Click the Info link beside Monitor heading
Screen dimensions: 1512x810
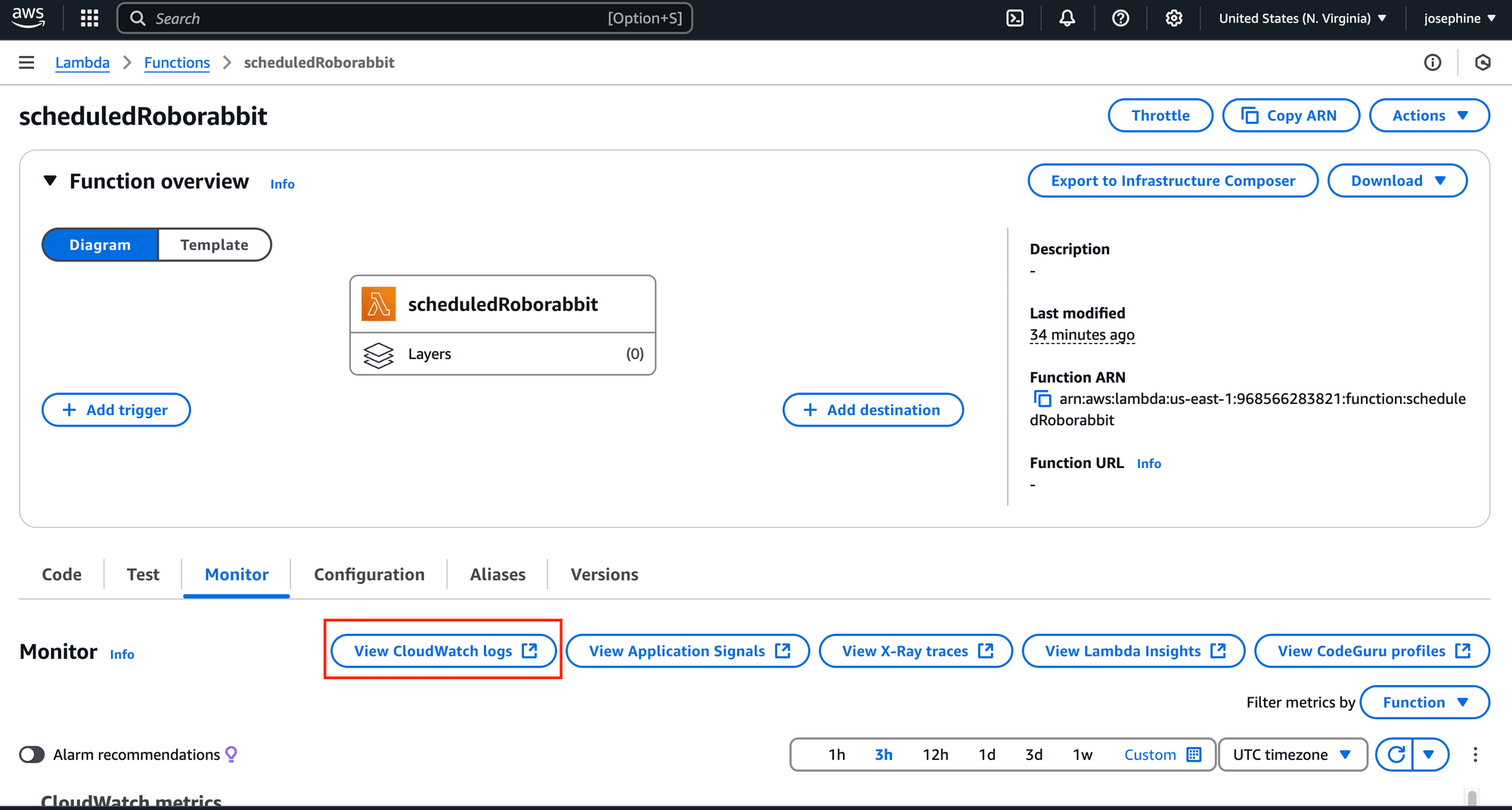click(122, 654)
